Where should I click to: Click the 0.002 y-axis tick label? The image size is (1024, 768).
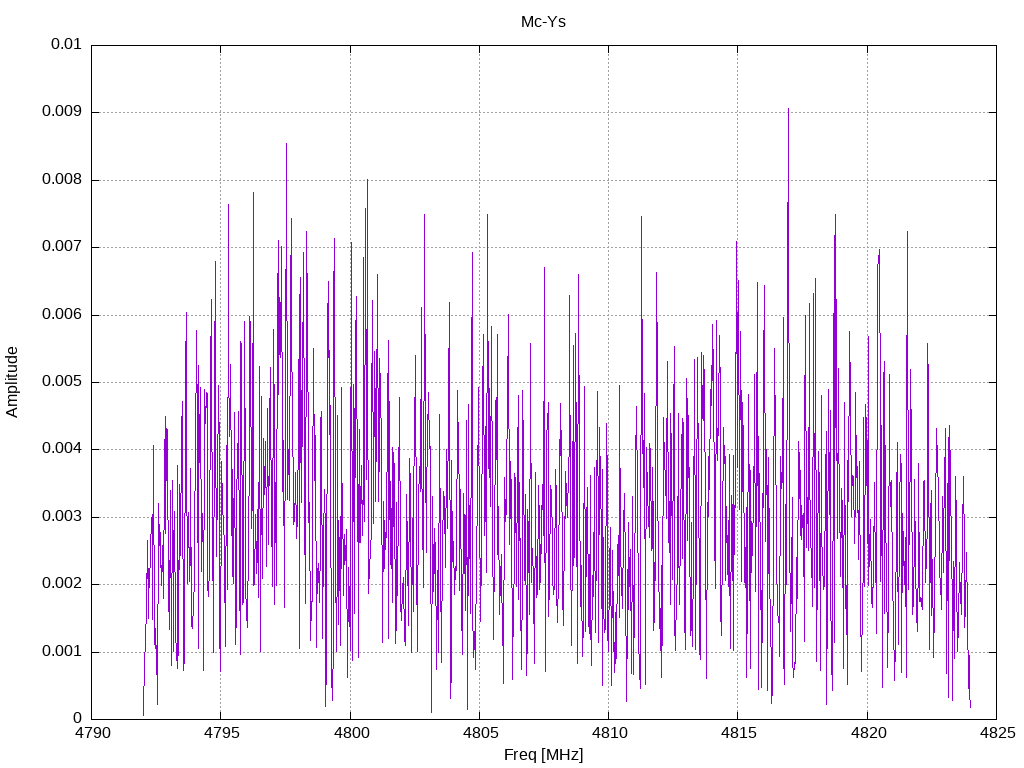pyautogui.click(x=62, y=584)
